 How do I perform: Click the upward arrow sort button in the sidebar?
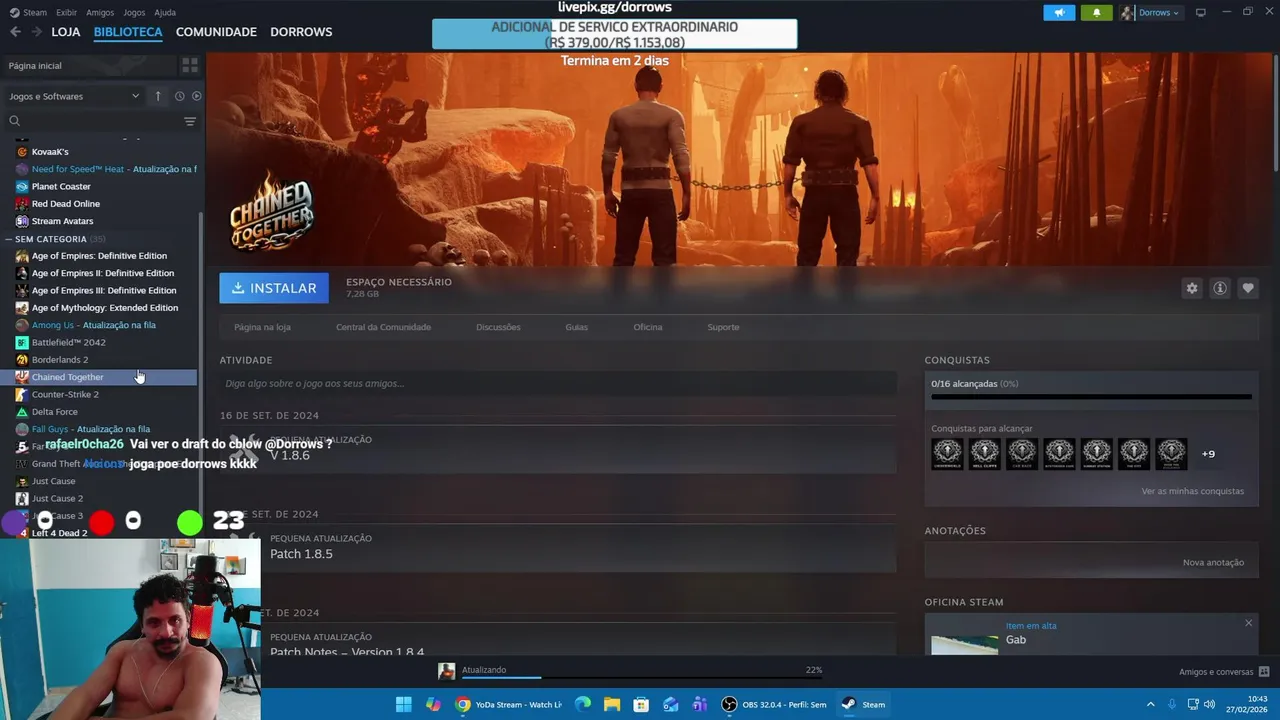pos(157,96)
